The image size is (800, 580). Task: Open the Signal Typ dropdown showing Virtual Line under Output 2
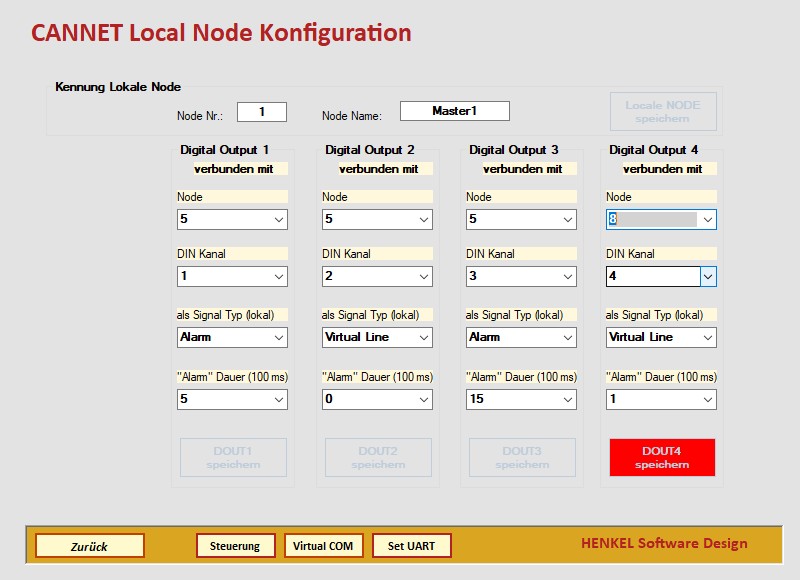375,337
